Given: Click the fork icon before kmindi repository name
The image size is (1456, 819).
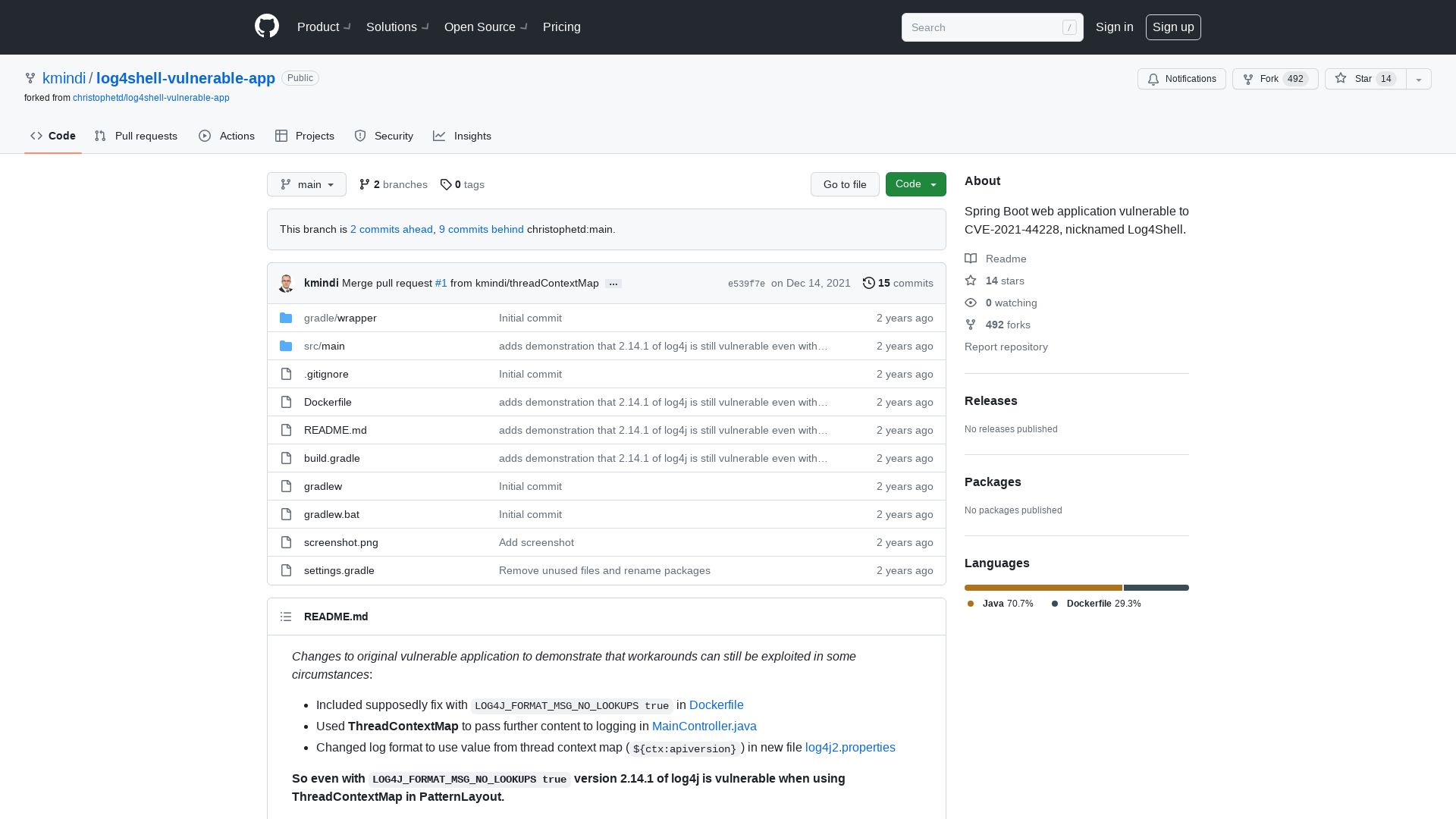Looking at the screenshot, I should point(30,78).
